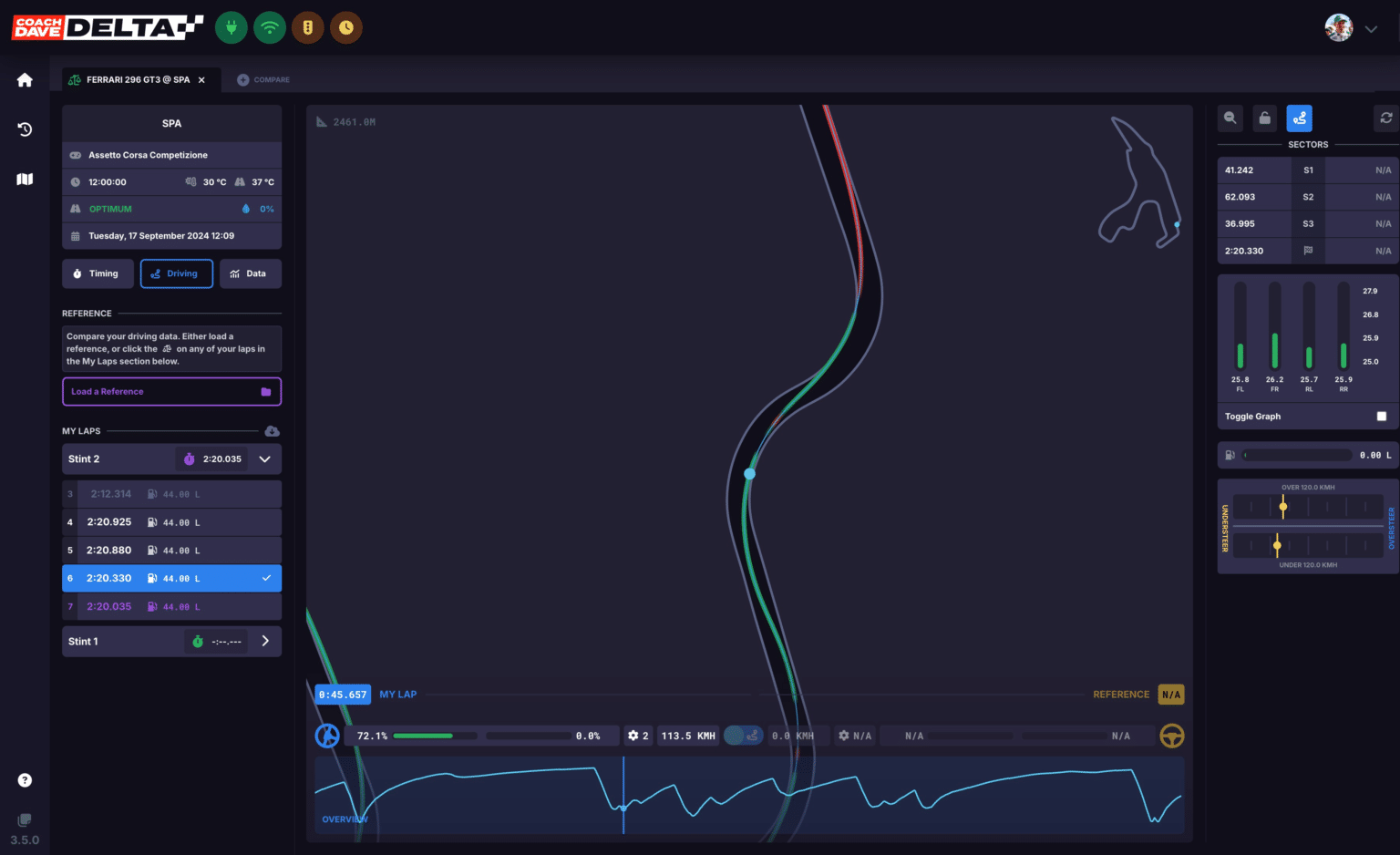The height and width of the screenshot is (855, 1400).
Task: Open the Data view button
Action: point(250,273)
